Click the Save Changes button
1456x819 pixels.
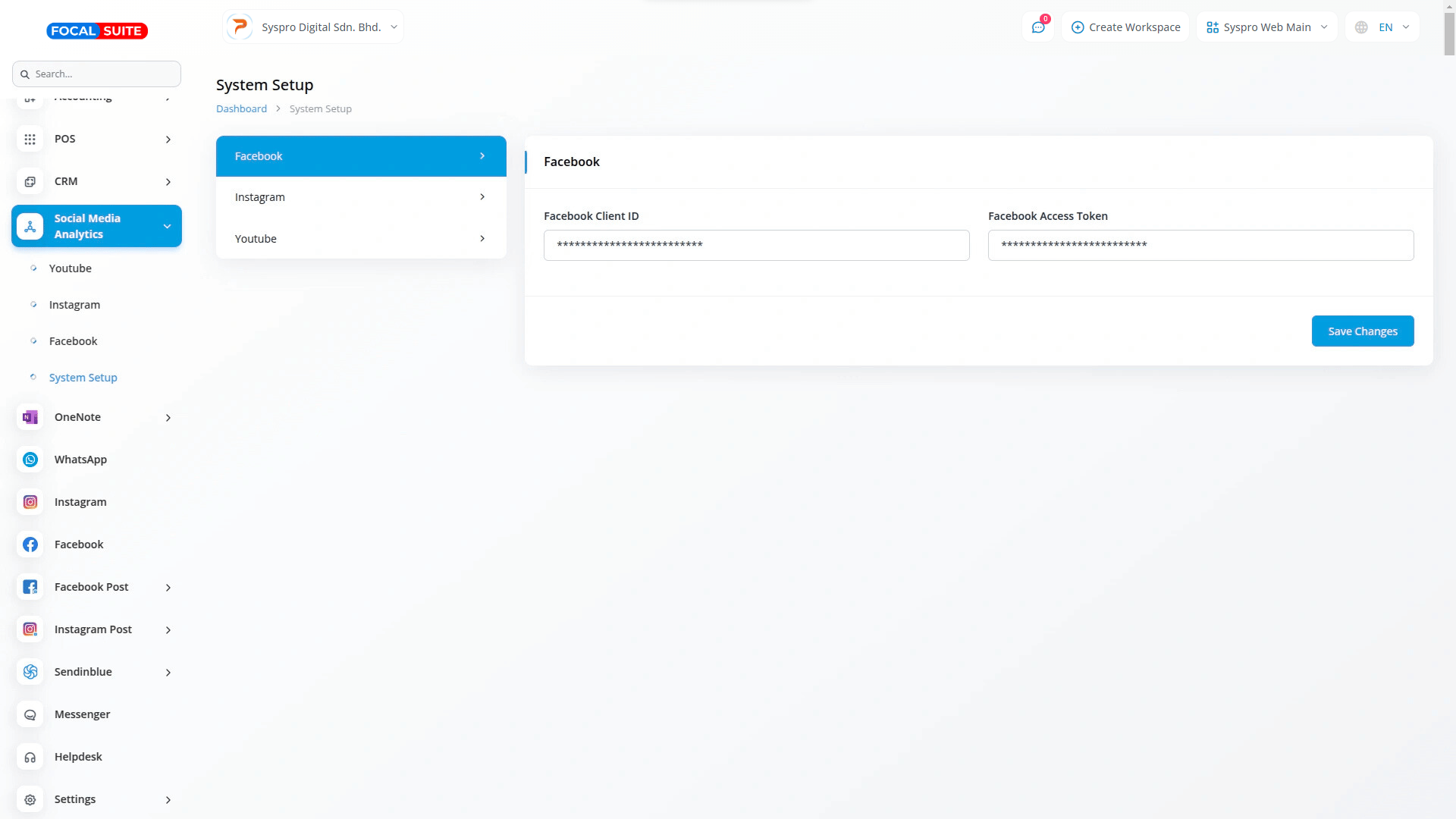1362,331
